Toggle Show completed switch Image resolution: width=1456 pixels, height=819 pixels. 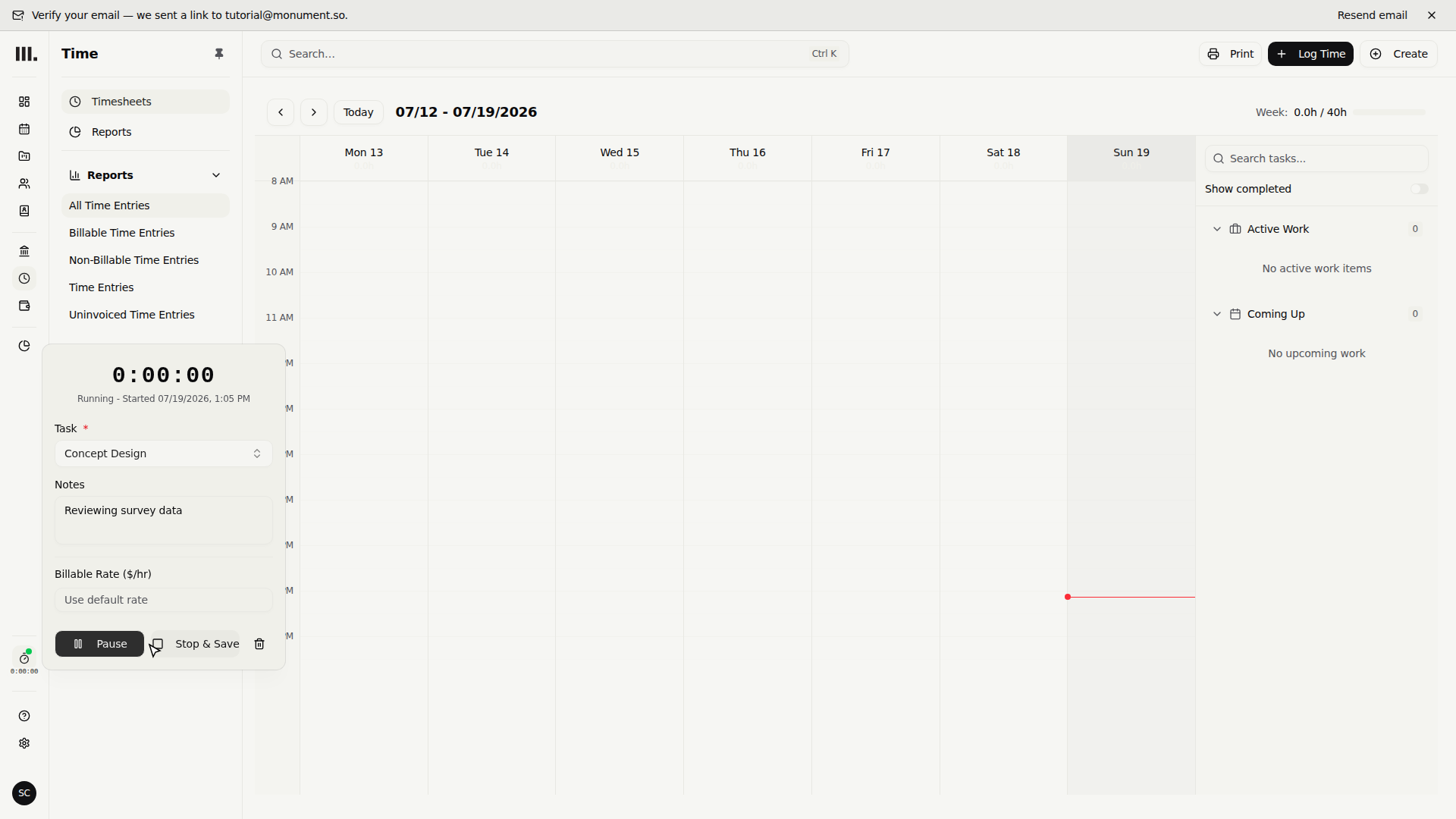1419,189
